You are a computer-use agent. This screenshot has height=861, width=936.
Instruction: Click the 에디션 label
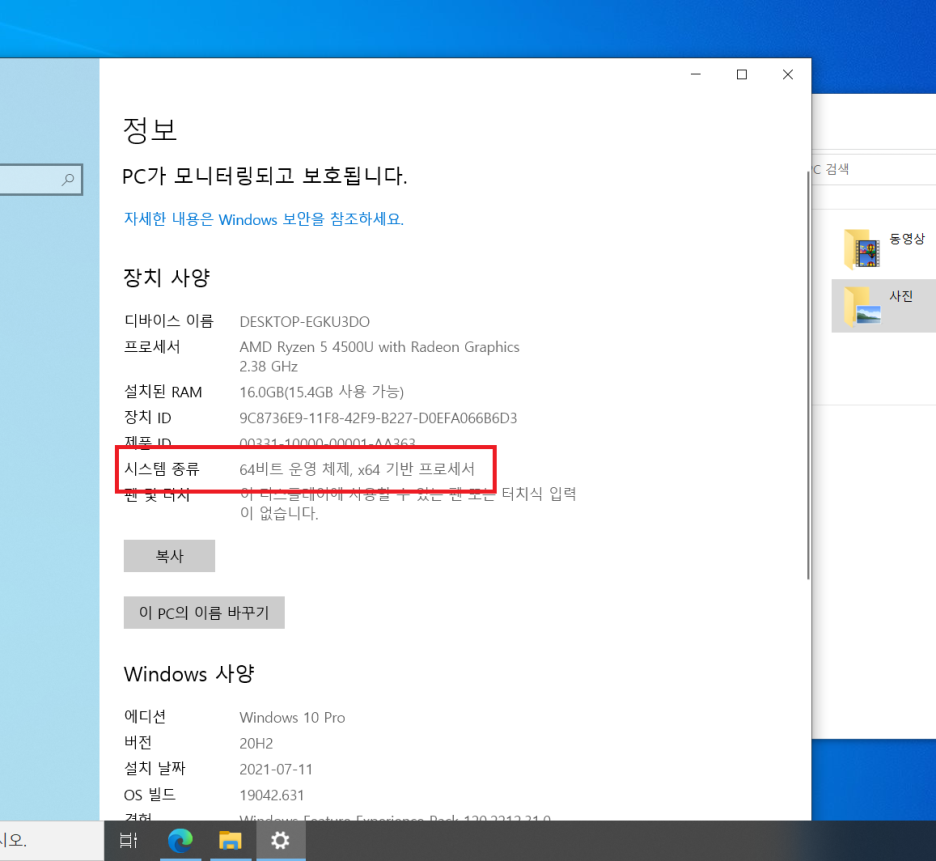tap(145, 717)
